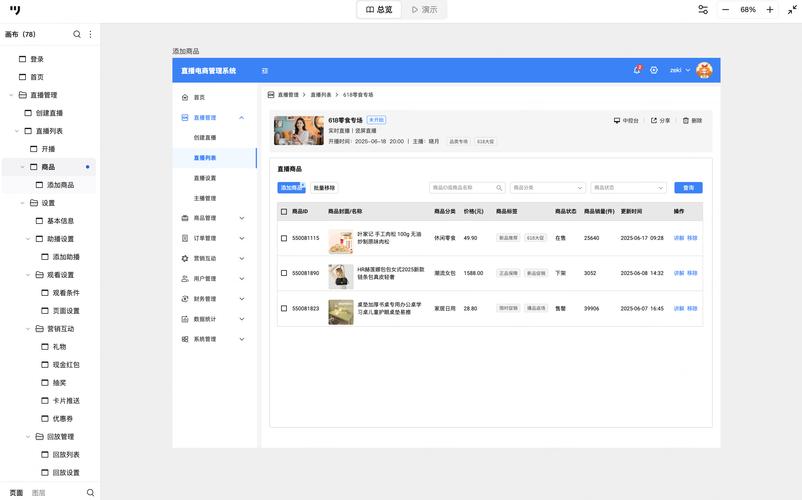
Task: Click 订单管理 sidebar icon
Action: pyautogui.click(x=185, y=238)
